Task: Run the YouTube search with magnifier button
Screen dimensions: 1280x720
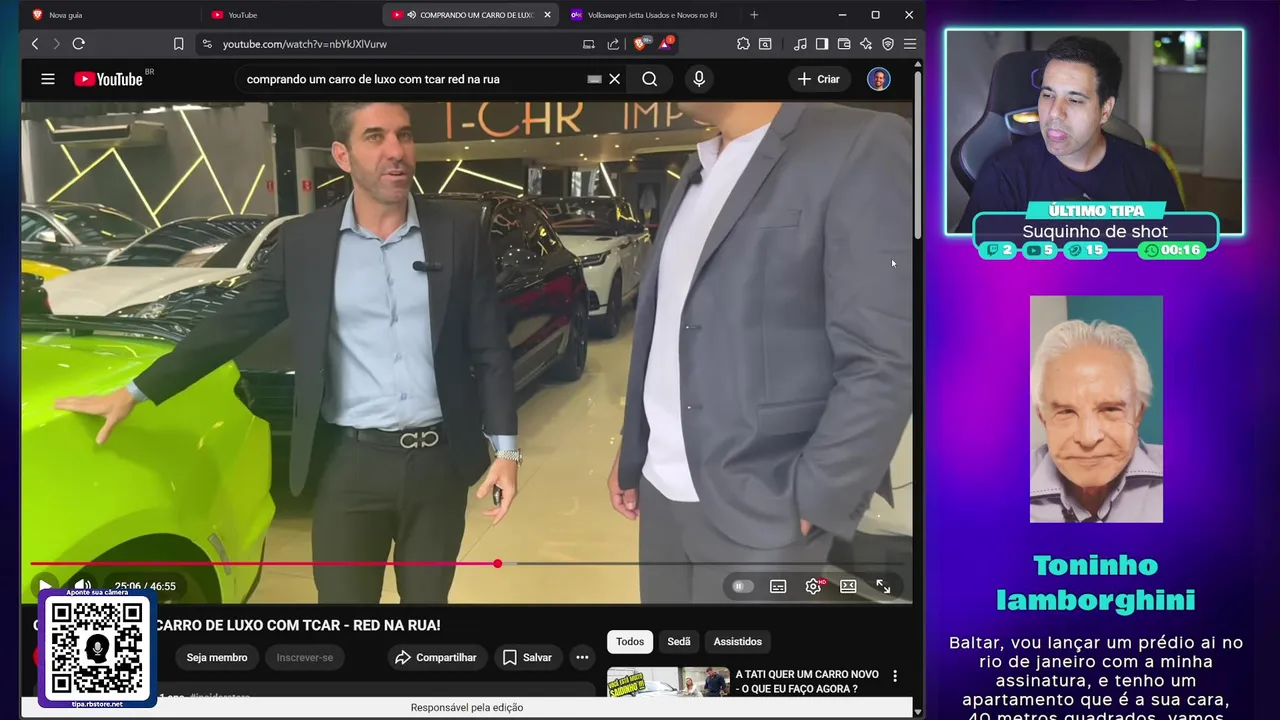Action: coord(650,79)
